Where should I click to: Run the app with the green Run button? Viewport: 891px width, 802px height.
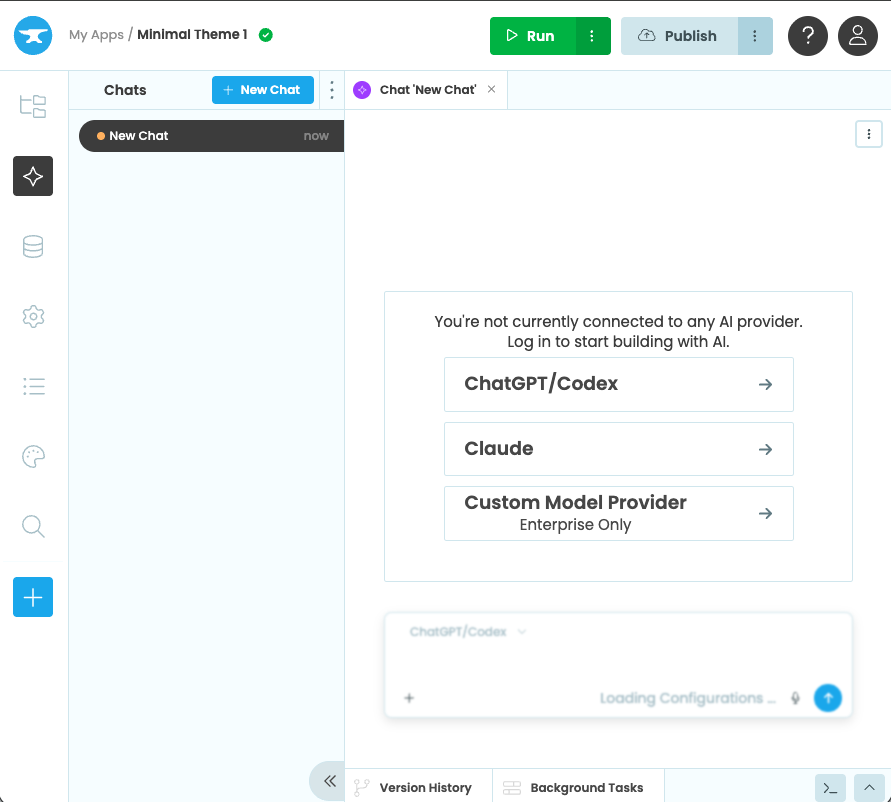point(533,36)
